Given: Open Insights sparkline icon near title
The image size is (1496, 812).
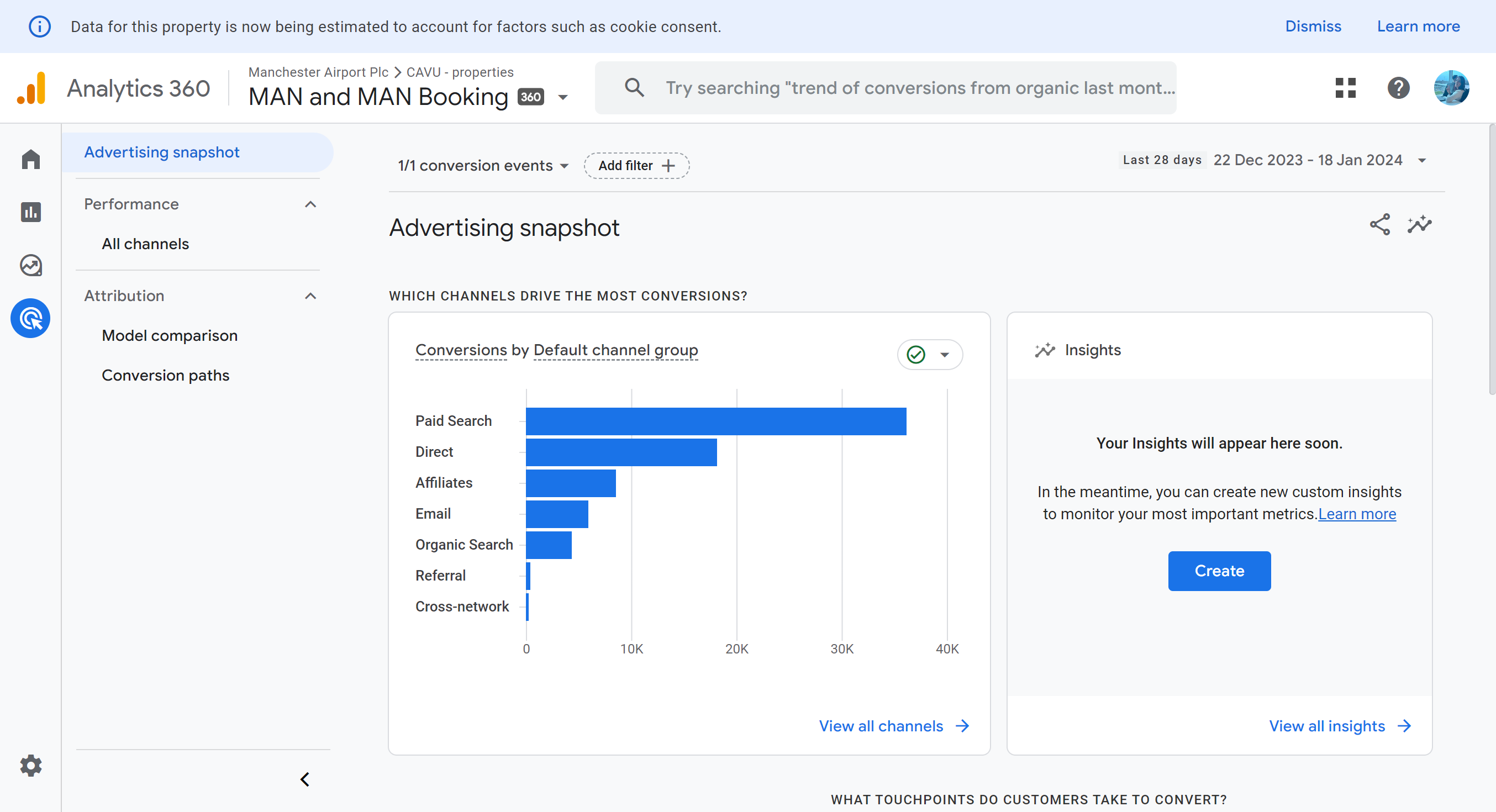Looking at the screenshot, I should coord(1419,225).
